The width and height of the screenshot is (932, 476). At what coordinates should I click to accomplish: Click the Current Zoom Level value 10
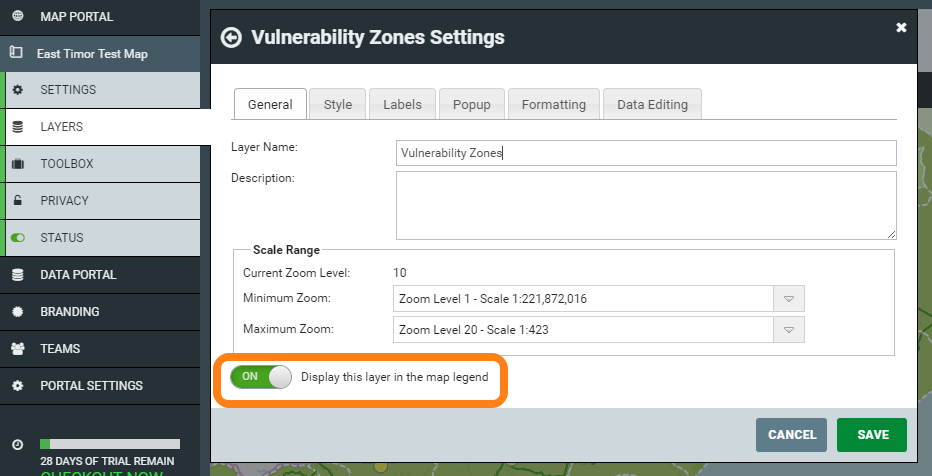coord(399,273)
